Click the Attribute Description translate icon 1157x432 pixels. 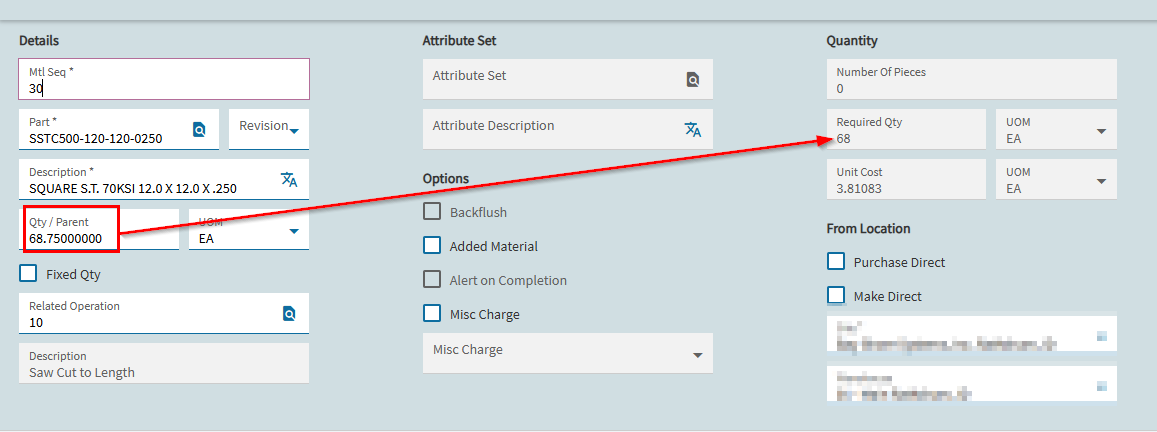point(693,129)
